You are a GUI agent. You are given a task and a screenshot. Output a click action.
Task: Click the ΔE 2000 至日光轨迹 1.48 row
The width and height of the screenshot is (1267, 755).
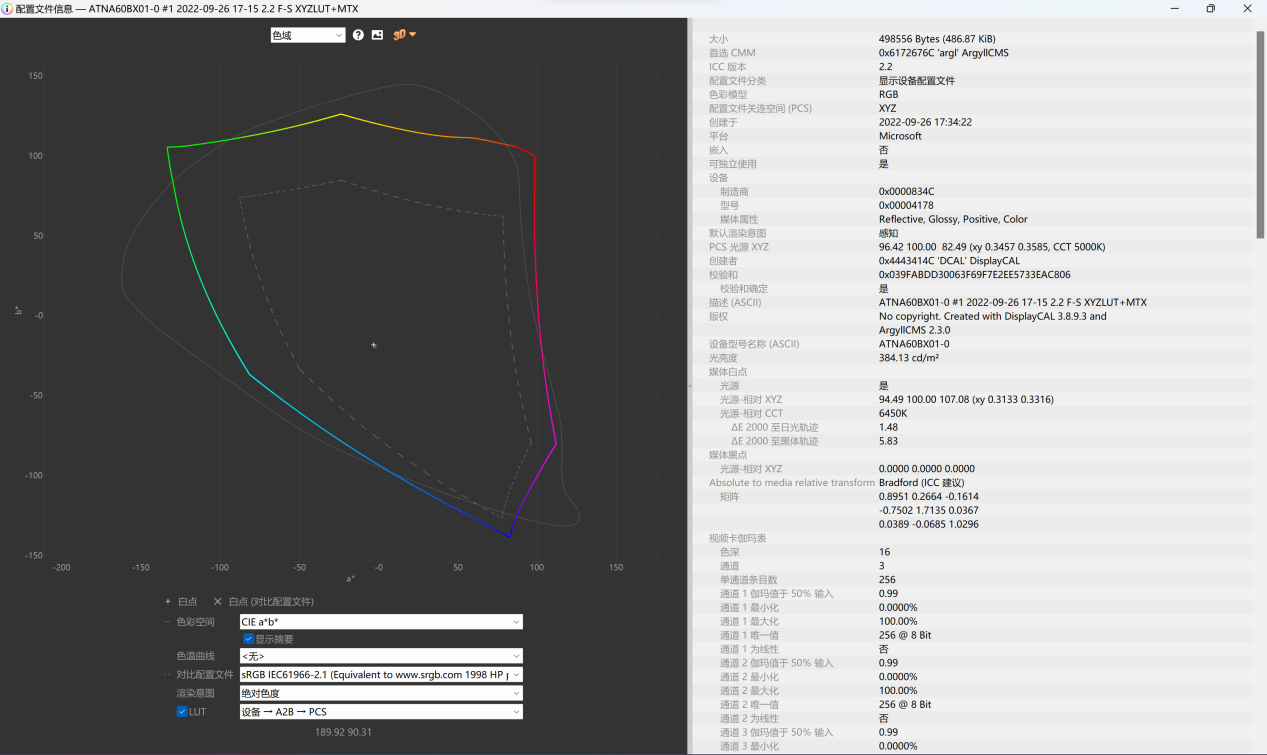(x=972, y=427)
